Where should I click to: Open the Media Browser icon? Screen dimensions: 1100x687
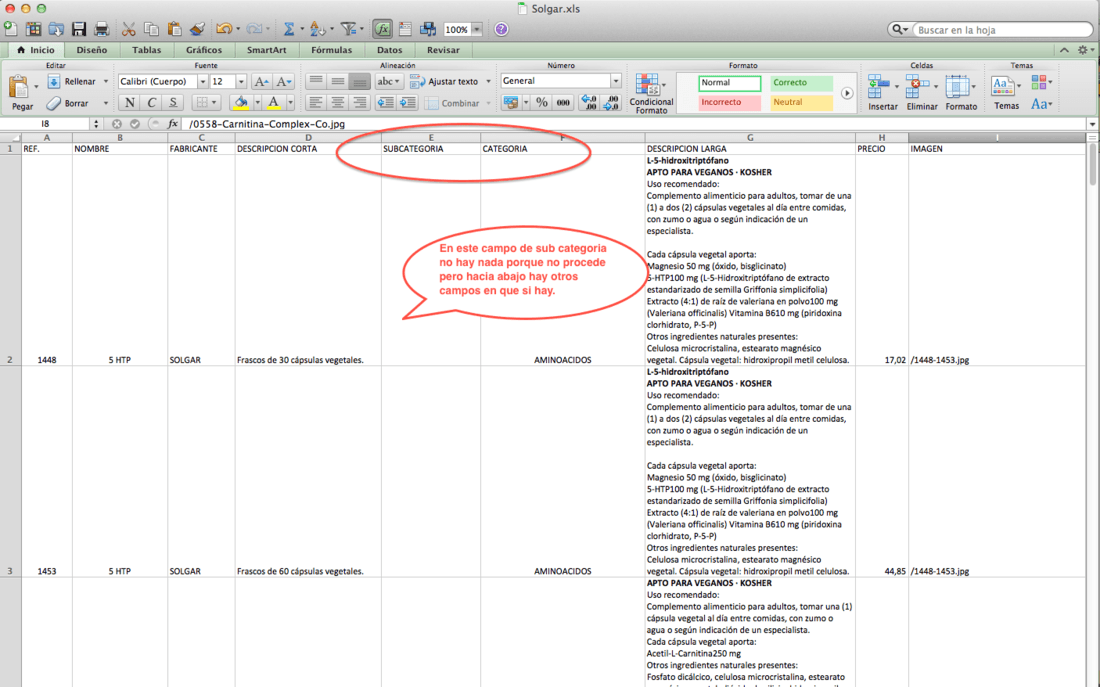pyautogui.click(x=428, y=29)
